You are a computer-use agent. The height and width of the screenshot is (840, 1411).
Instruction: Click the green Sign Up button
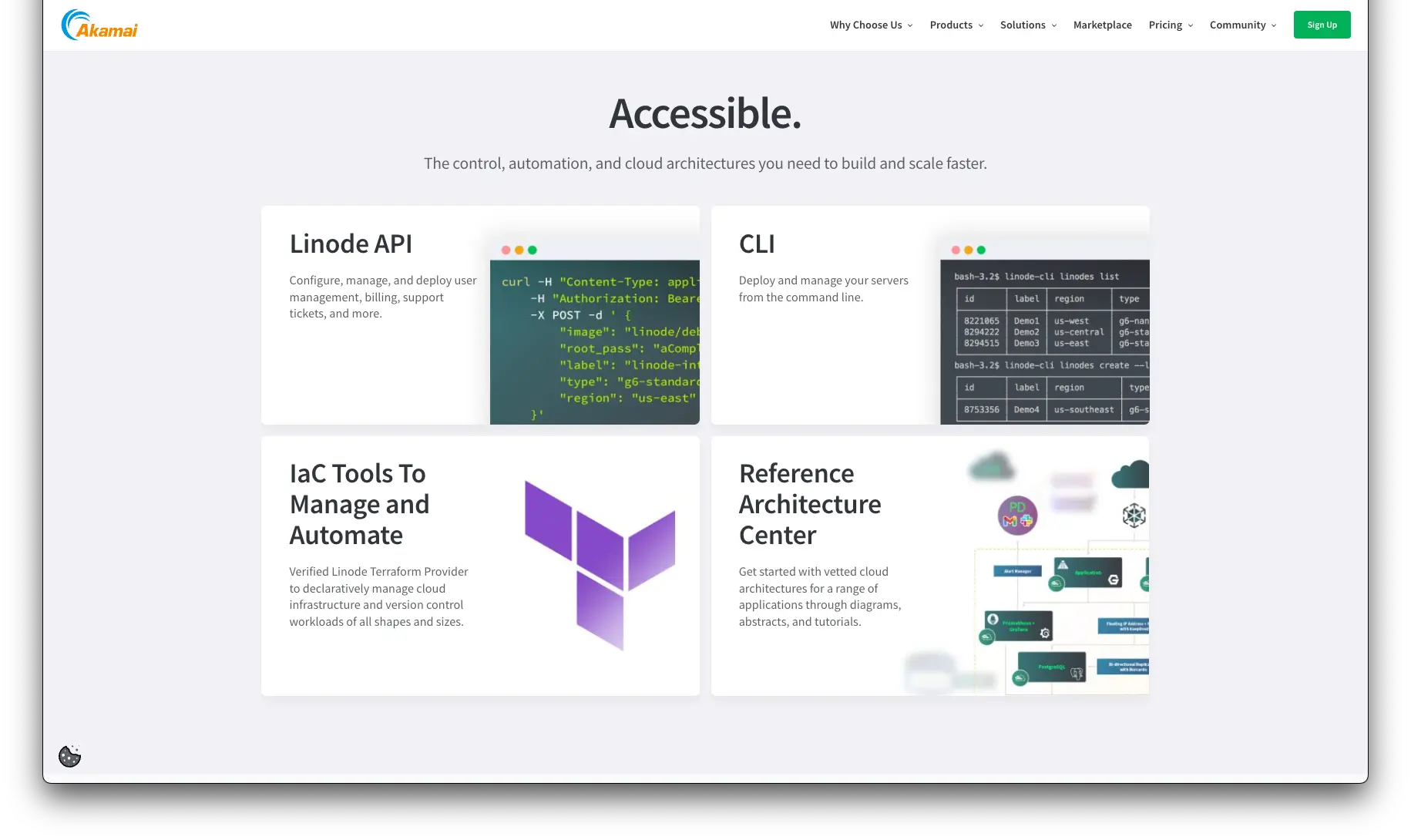[1322, 25]
